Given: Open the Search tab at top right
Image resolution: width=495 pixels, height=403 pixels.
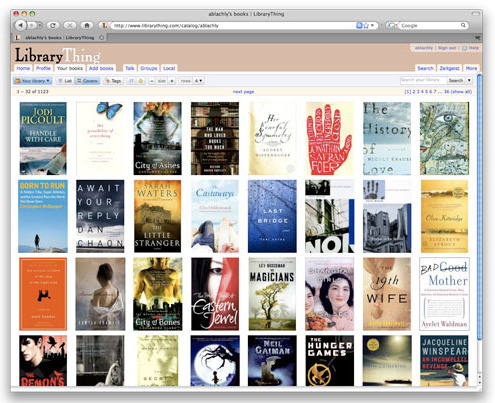Looking at the screenshot, I should tap(425, 68).
